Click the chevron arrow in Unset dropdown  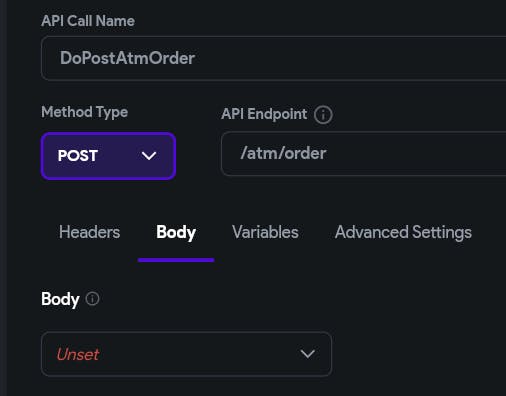pyautogui.click(x=307, y=354)
